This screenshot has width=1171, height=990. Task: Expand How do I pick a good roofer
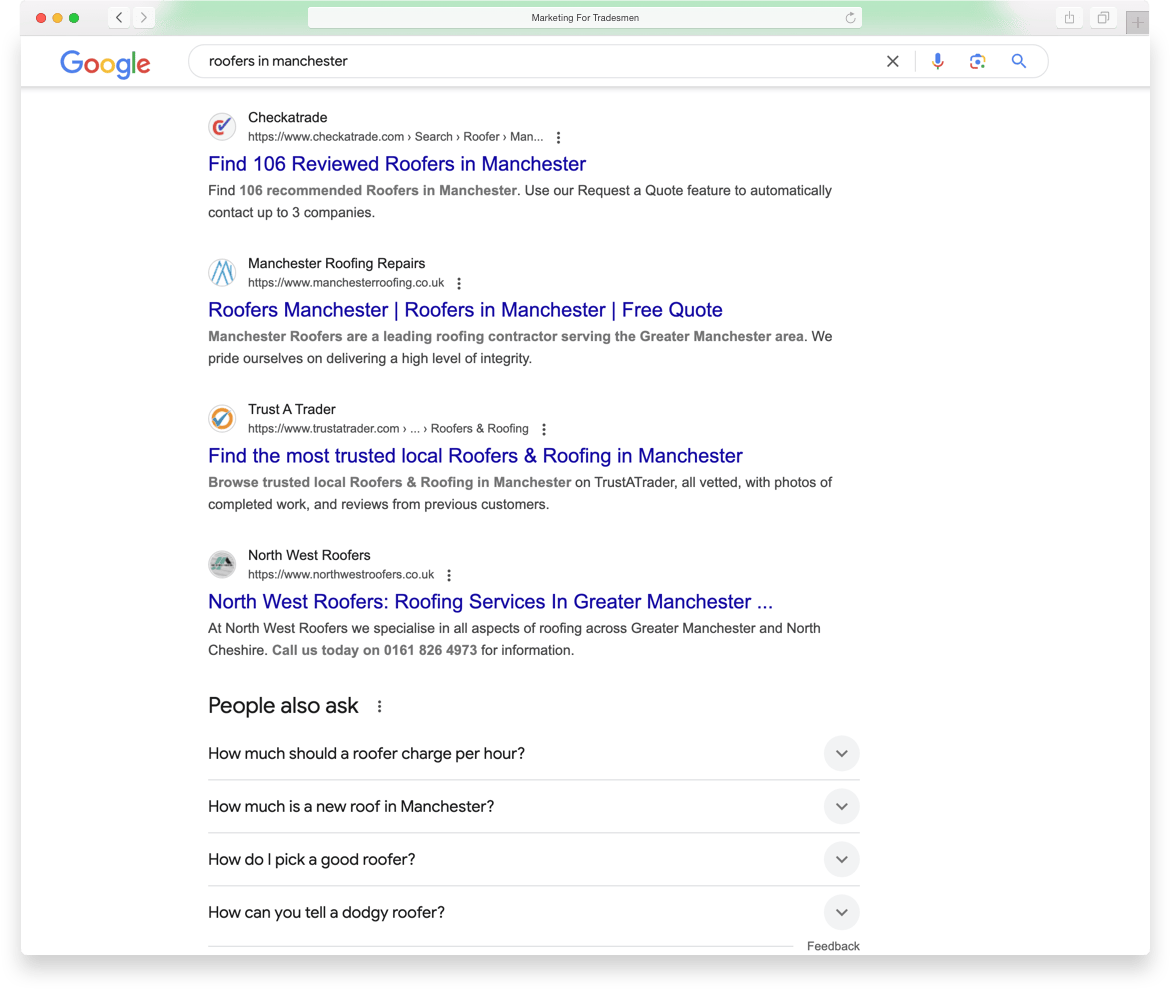[x=534, y=859]
